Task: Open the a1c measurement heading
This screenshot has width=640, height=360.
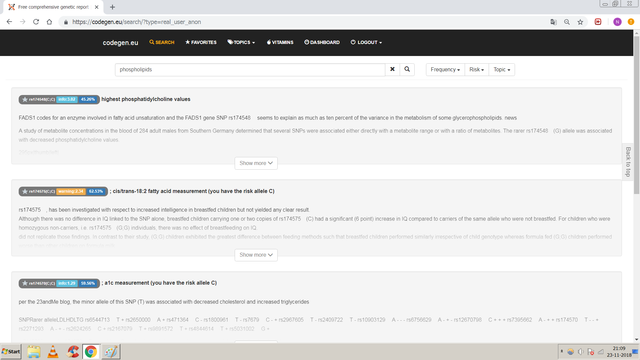Action: pyautogui.click(x=160, y=283)
